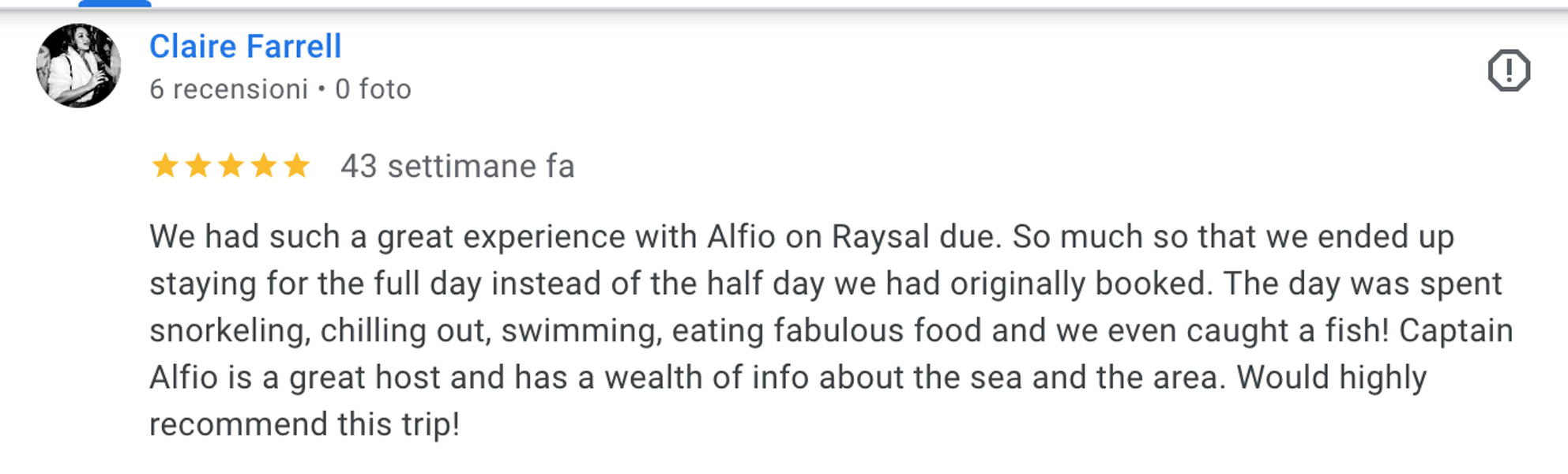Click the review line starting "snorkeling, chilling out"

830,331
